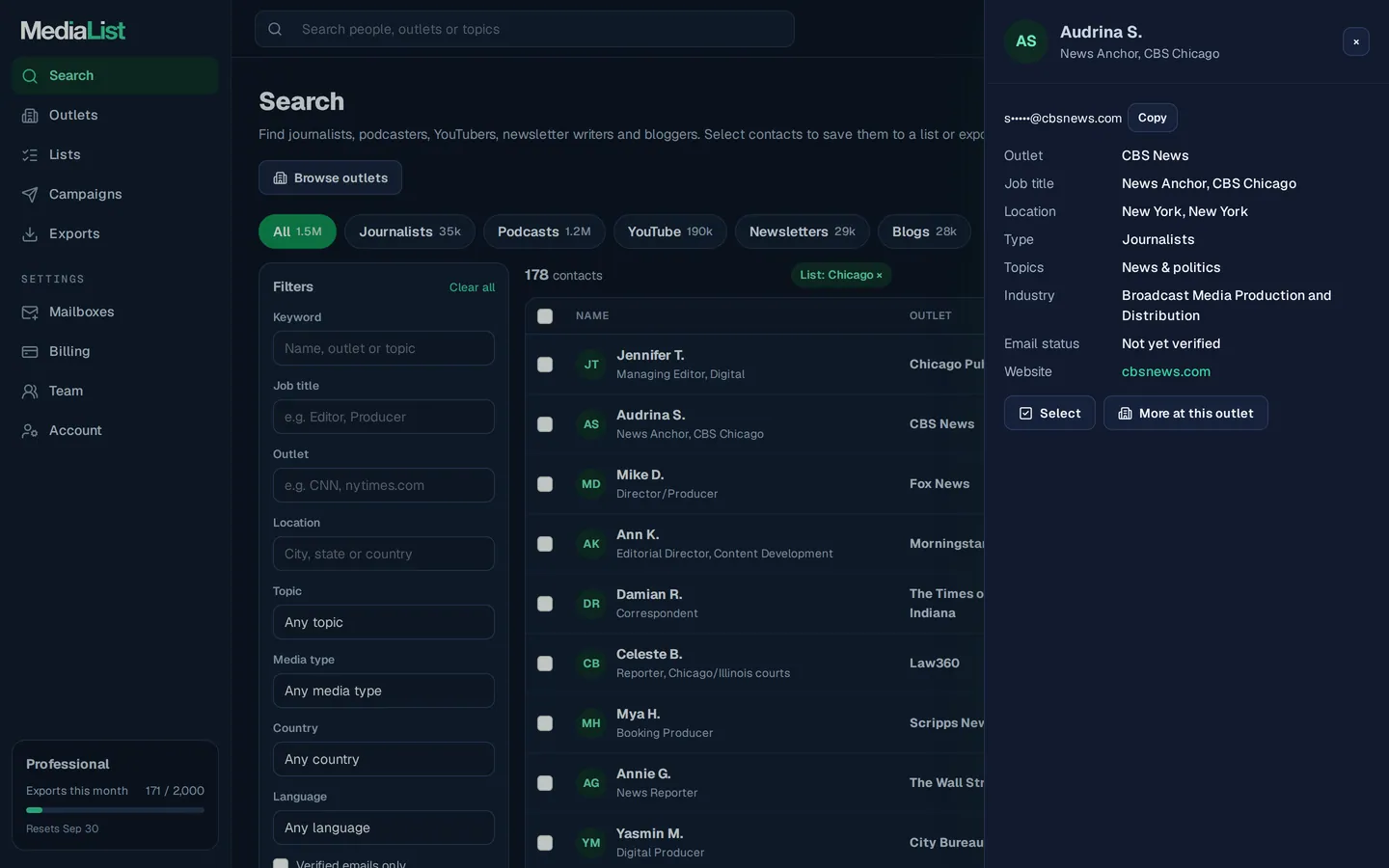Open the Any media type dropdown
Screen dimensions: 1389x868
coord(384,691)
